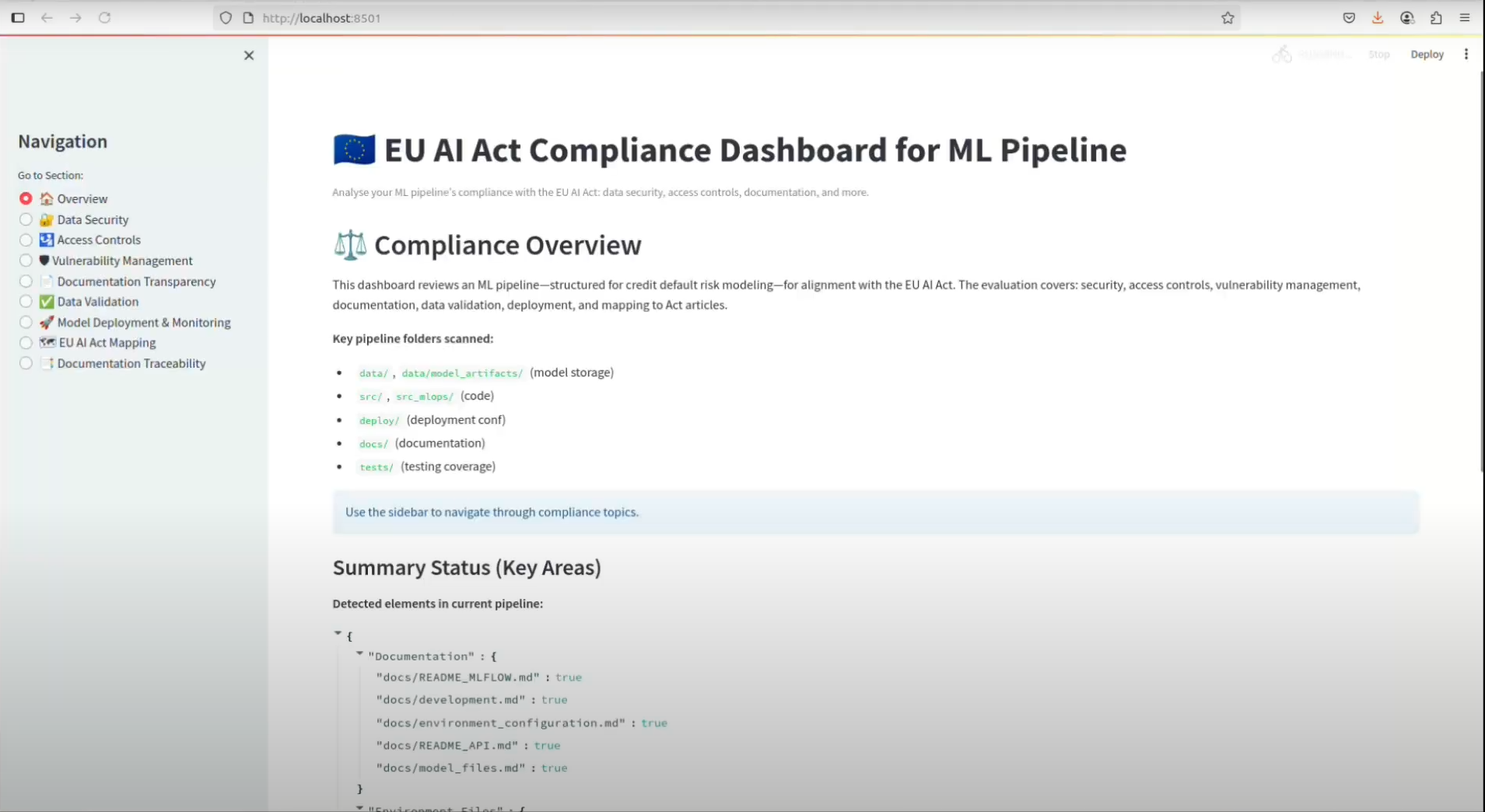Close the navigation sidebar with X

coord(249,55)
